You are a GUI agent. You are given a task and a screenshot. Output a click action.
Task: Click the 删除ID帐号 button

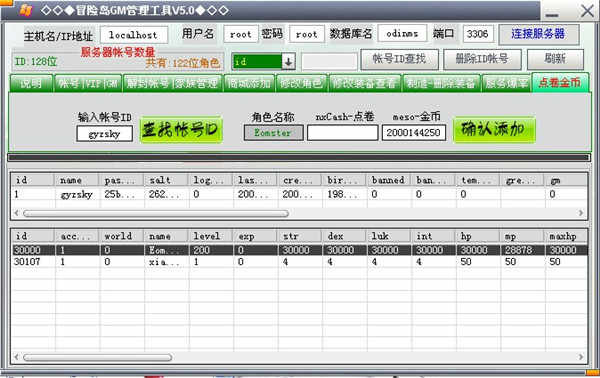coord(482,59)
